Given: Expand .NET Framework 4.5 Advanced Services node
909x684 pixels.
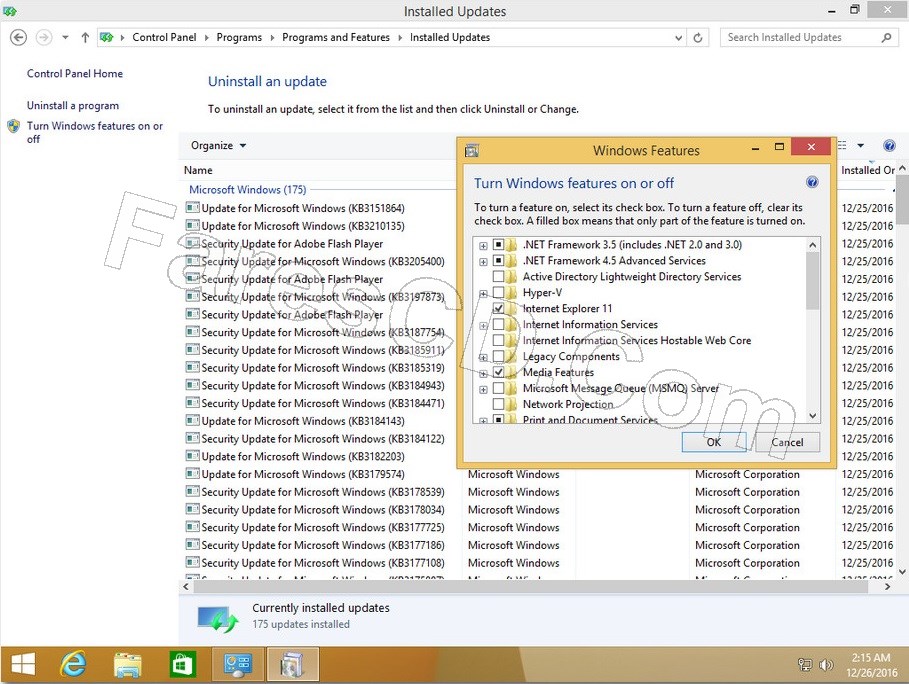Looking at the screenshot, I should (x=483, y=262).
